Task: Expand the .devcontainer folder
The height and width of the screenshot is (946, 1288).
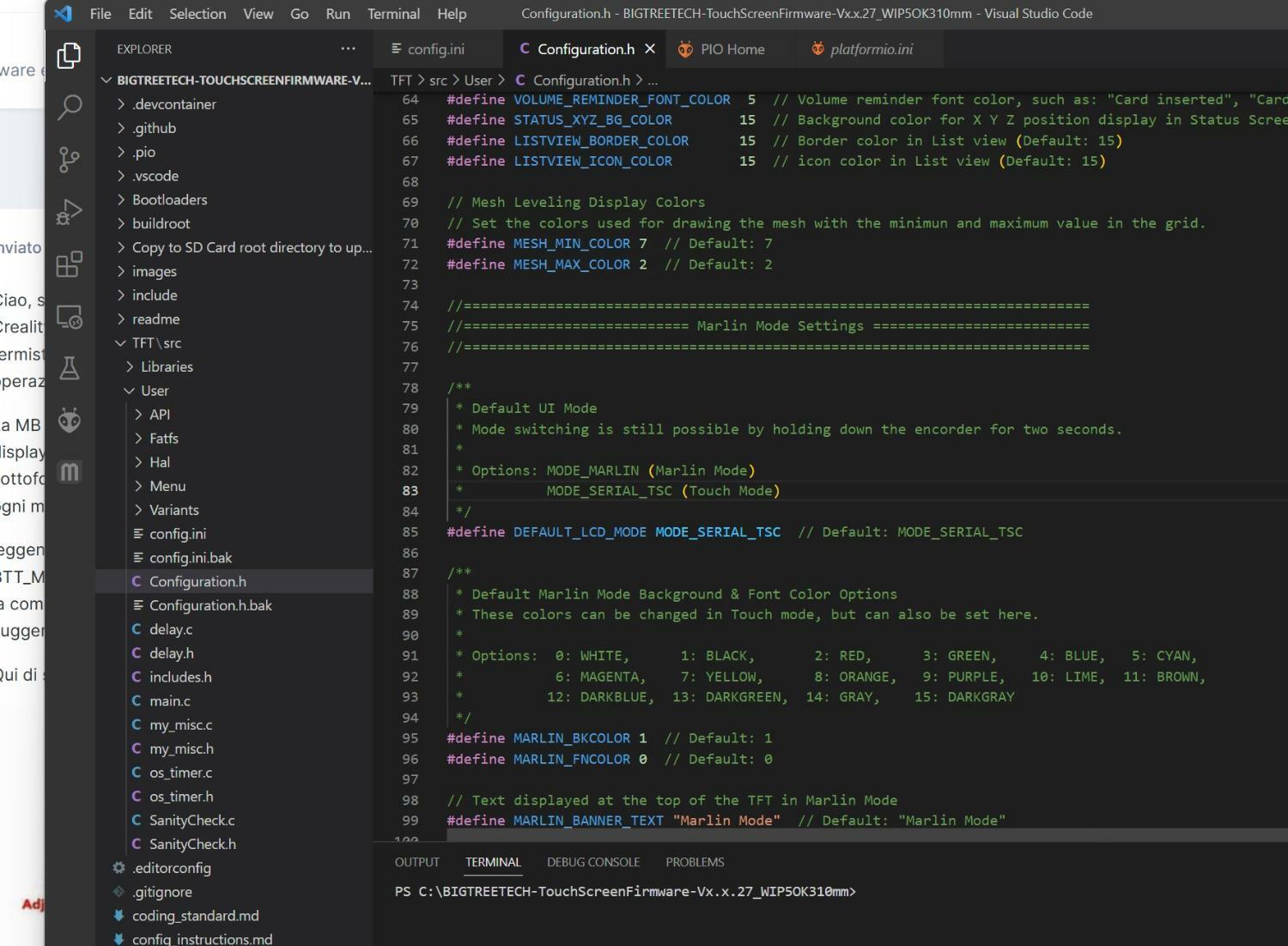Action: [x=173, y=104]
